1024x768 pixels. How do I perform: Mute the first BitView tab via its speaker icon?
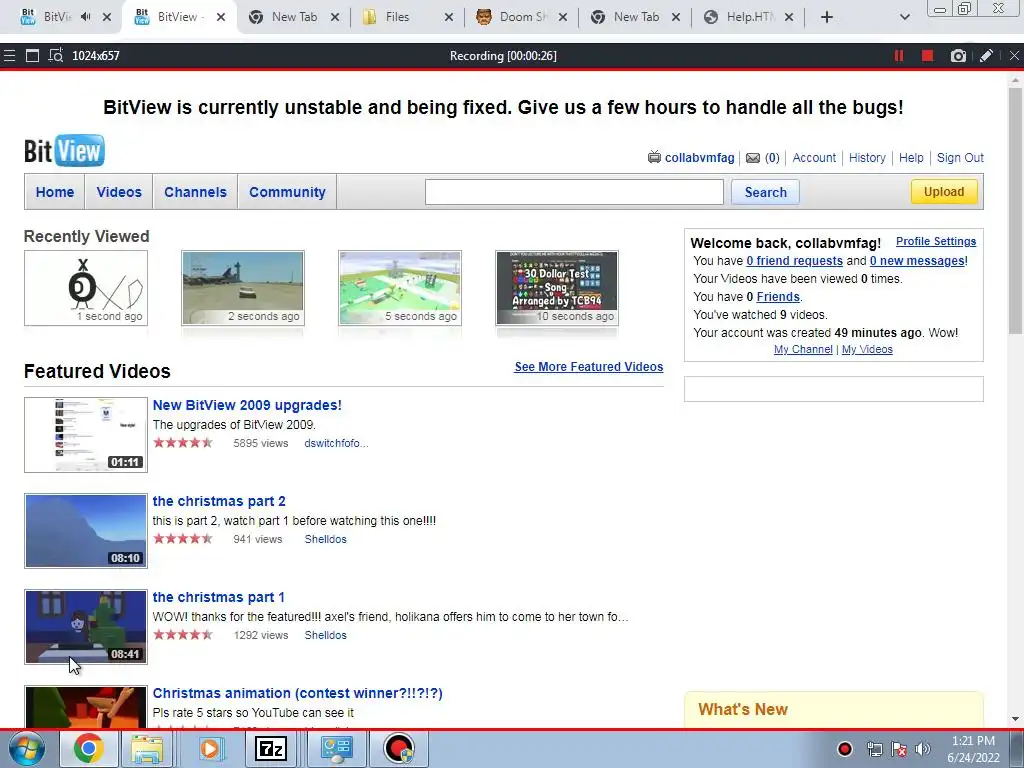[86, 17]
